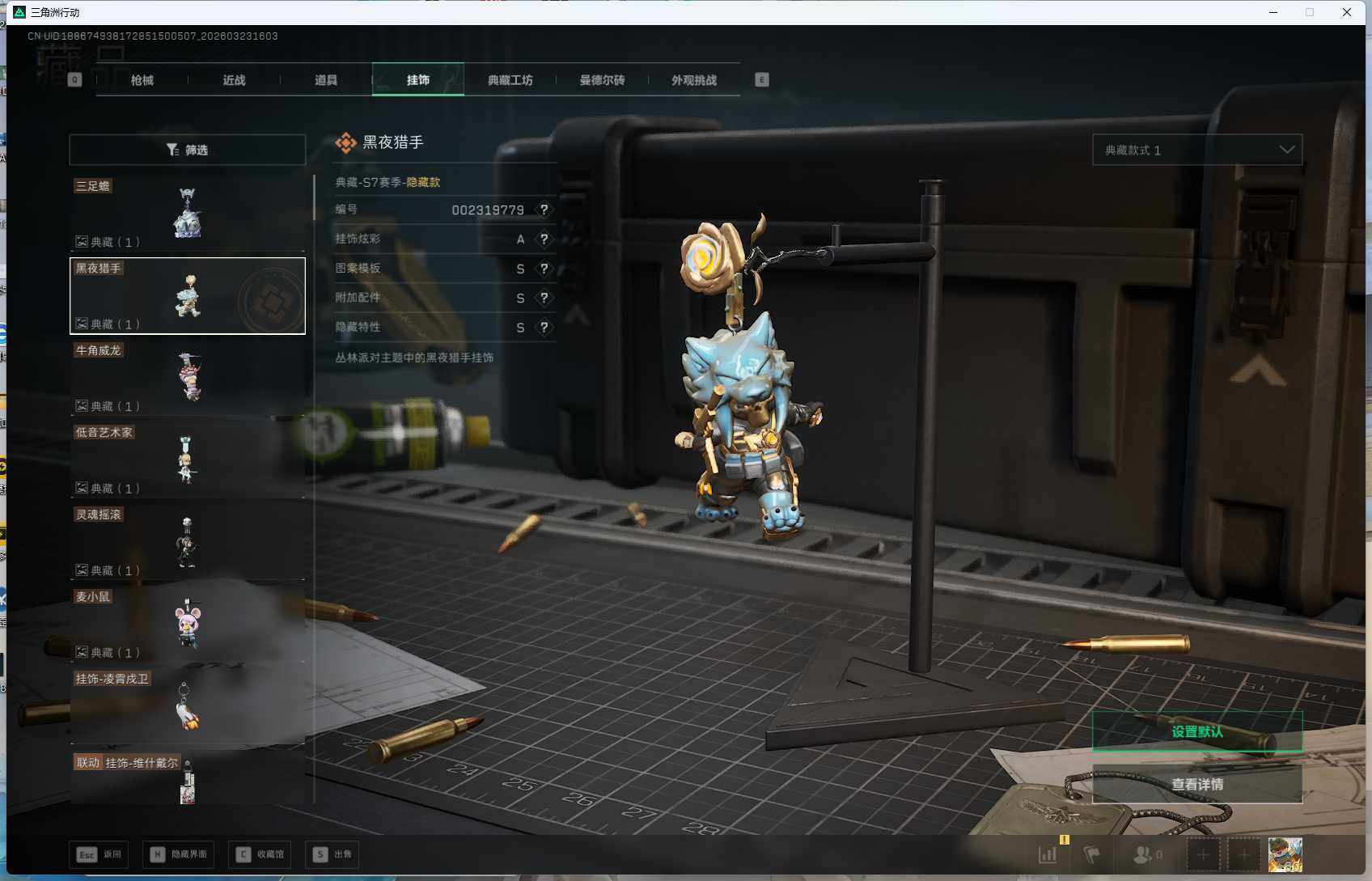The image size is (1372, 881).
Task: Click the collection icon on 三足蟾 row
Action: point(82,241)
